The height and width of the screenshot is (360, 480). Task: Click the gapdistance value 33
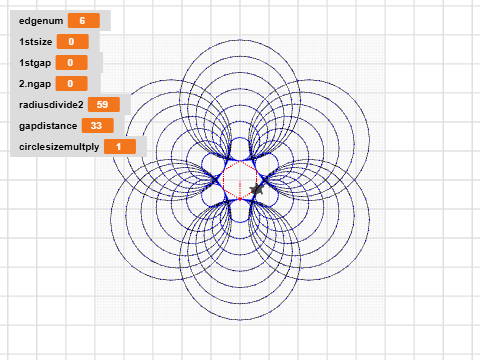tap(98, 126)
